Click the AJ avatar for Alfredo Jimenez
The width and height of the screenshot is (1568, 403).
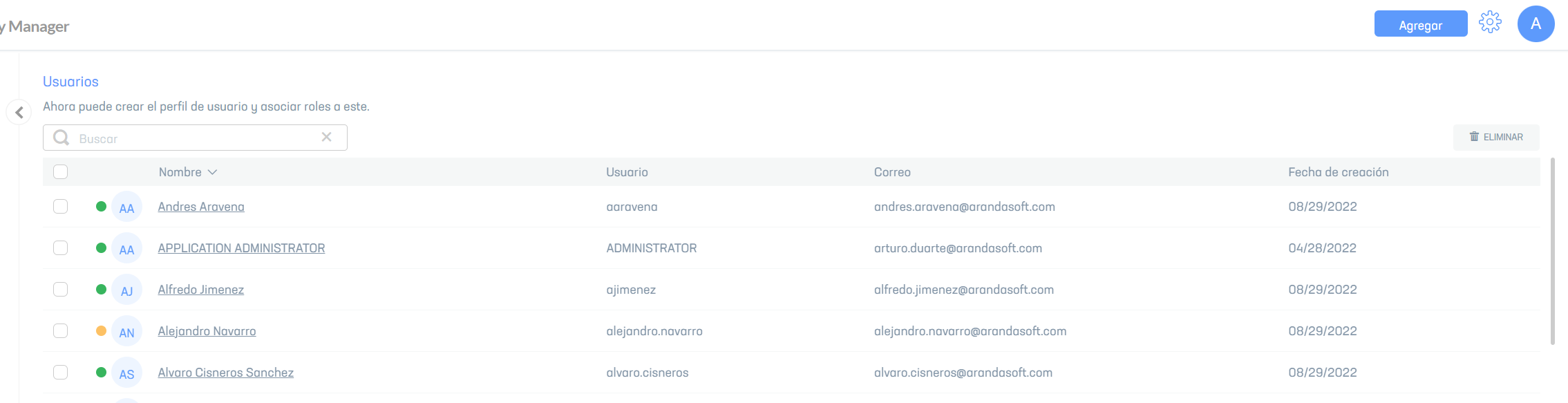click(x=126, y=290)
